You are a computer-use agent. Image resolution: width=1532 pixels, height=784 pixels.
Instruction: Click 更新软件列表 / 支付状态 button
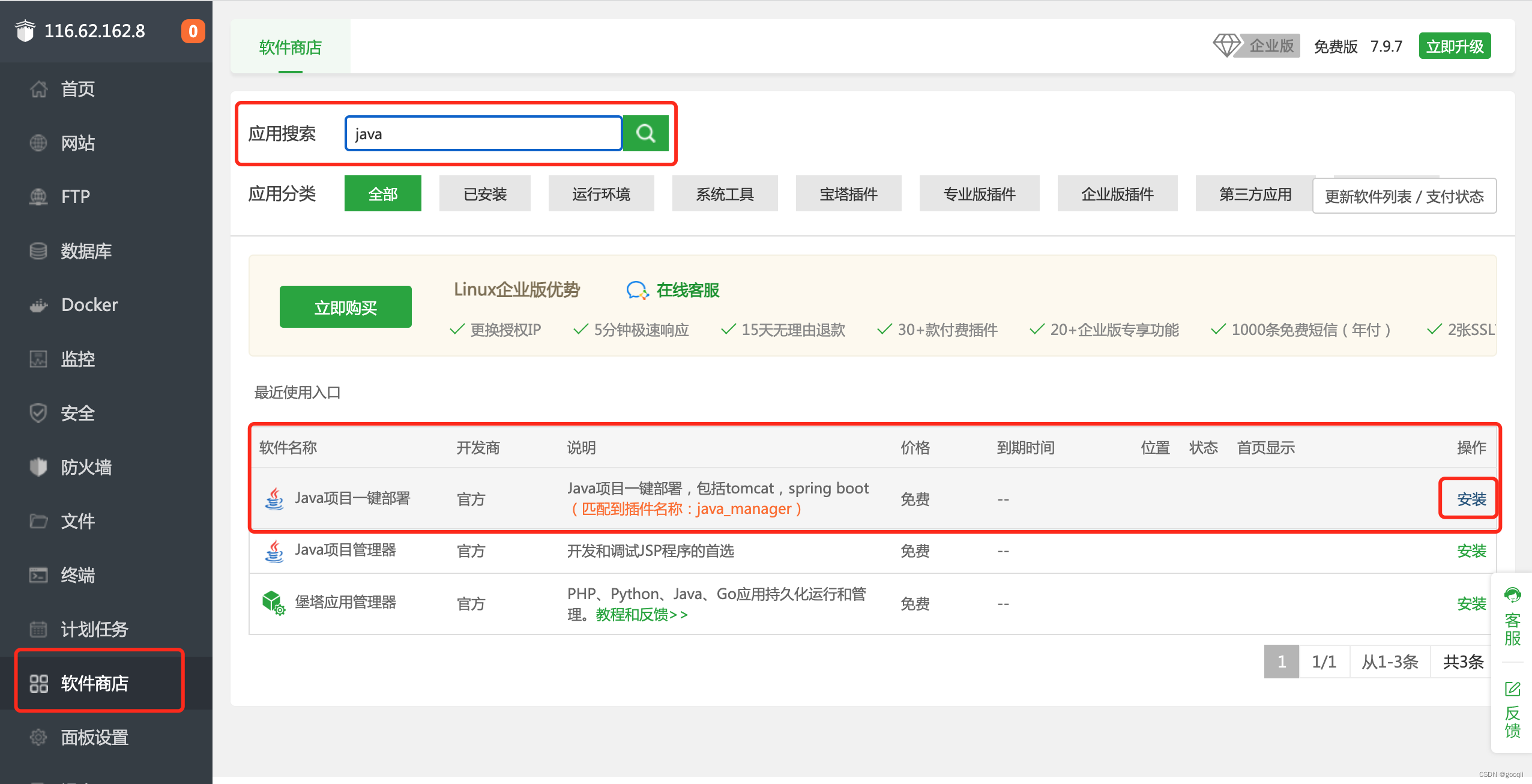[x=1405, y=196]
